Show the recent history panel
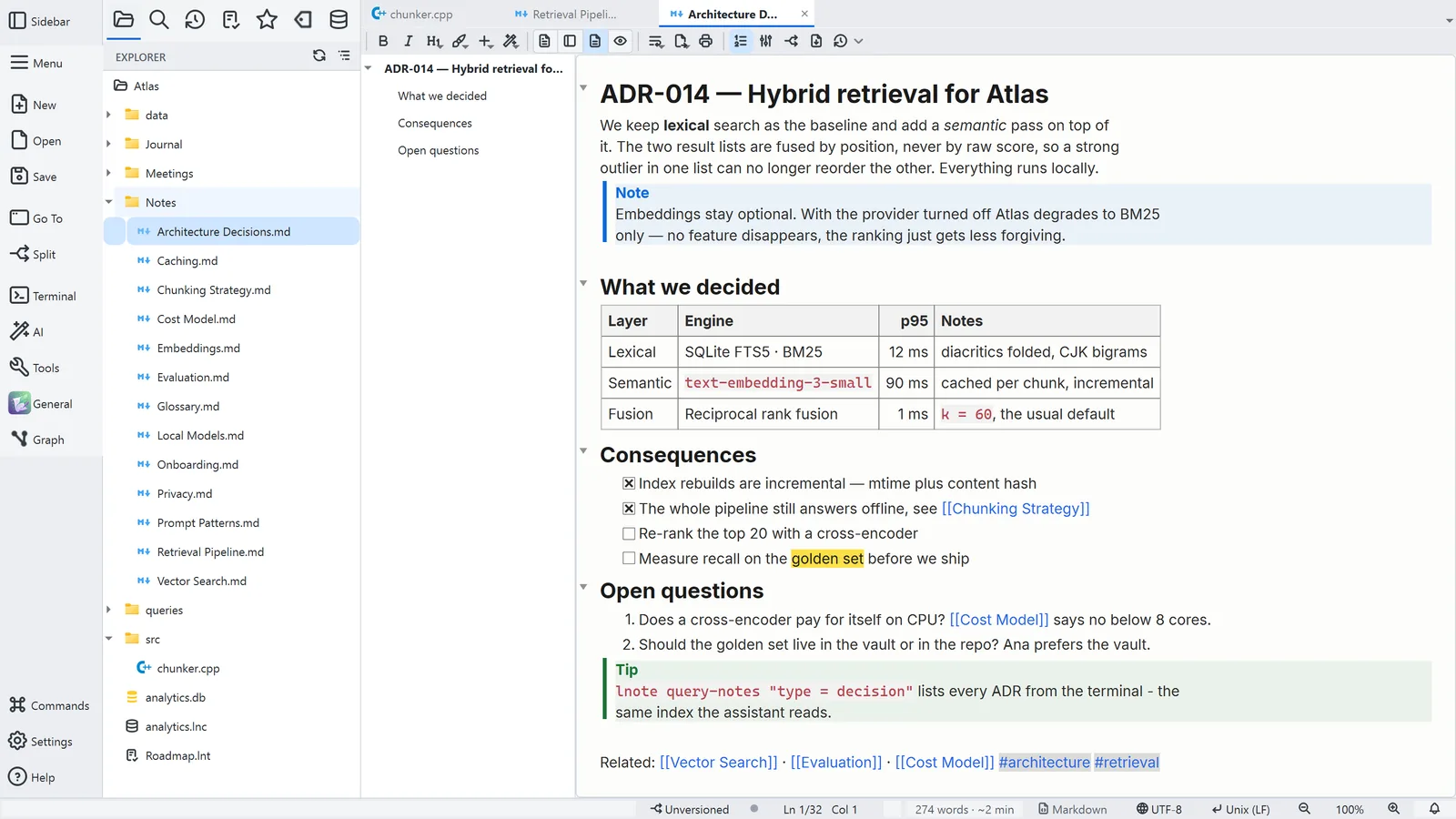Image resolution: width=1456 pixels, height=819 pixels. point(195,19)
